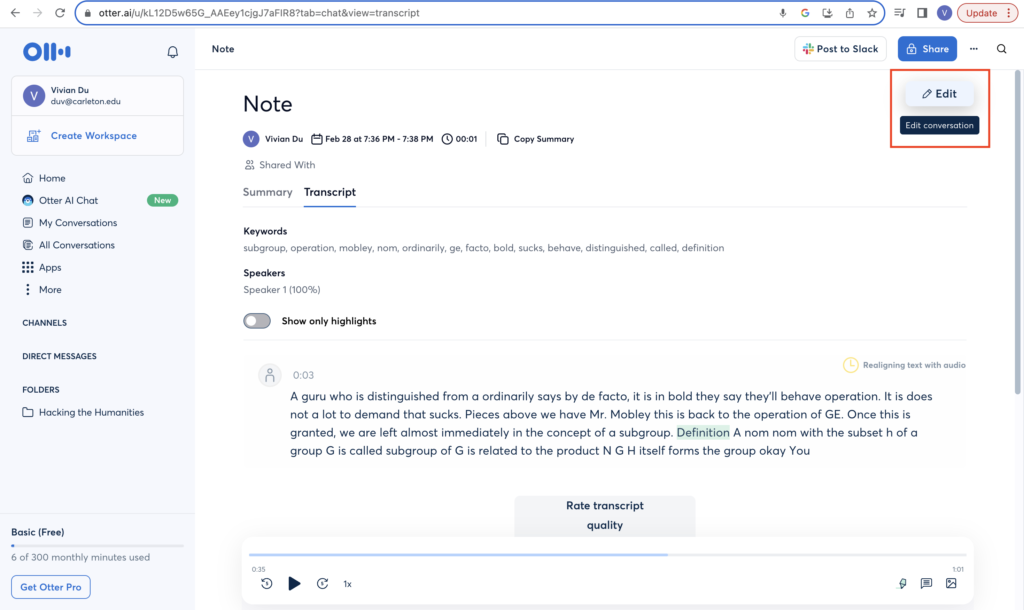
Task: Open My Conversations in sidebar
Action: 77,223
